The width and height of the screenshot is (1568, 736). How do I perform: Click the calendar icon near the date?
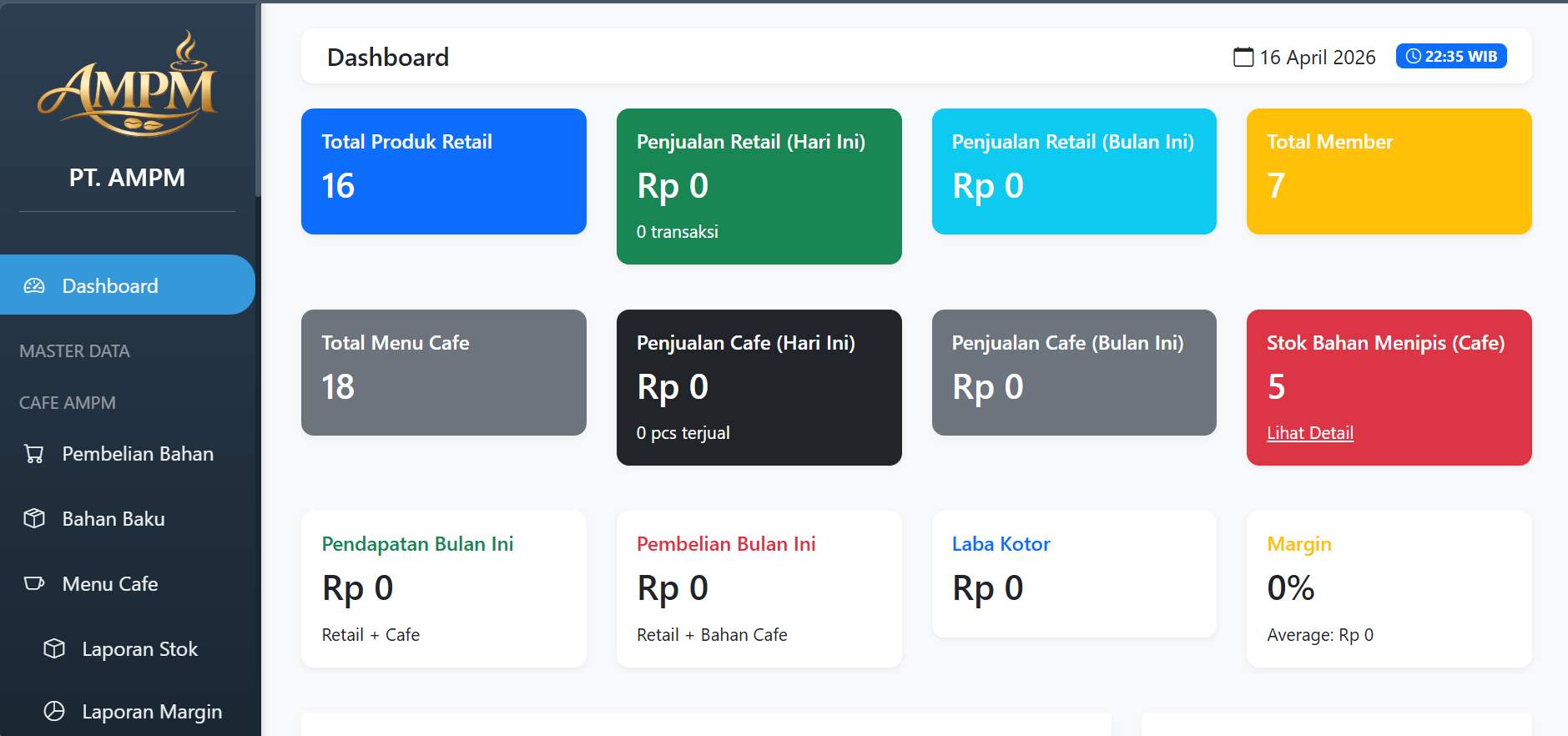(1243, 57)
